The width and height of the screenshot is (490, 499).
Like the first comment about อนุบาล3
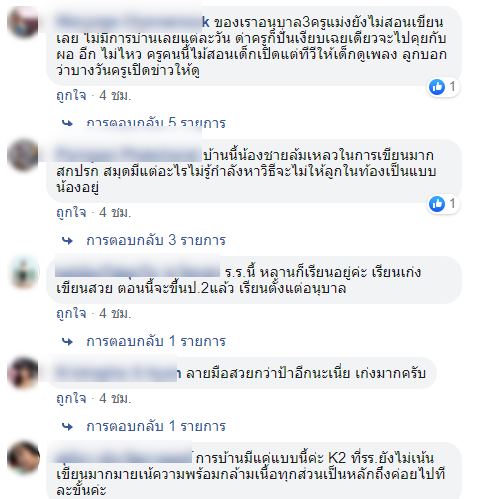coord(71,96)
